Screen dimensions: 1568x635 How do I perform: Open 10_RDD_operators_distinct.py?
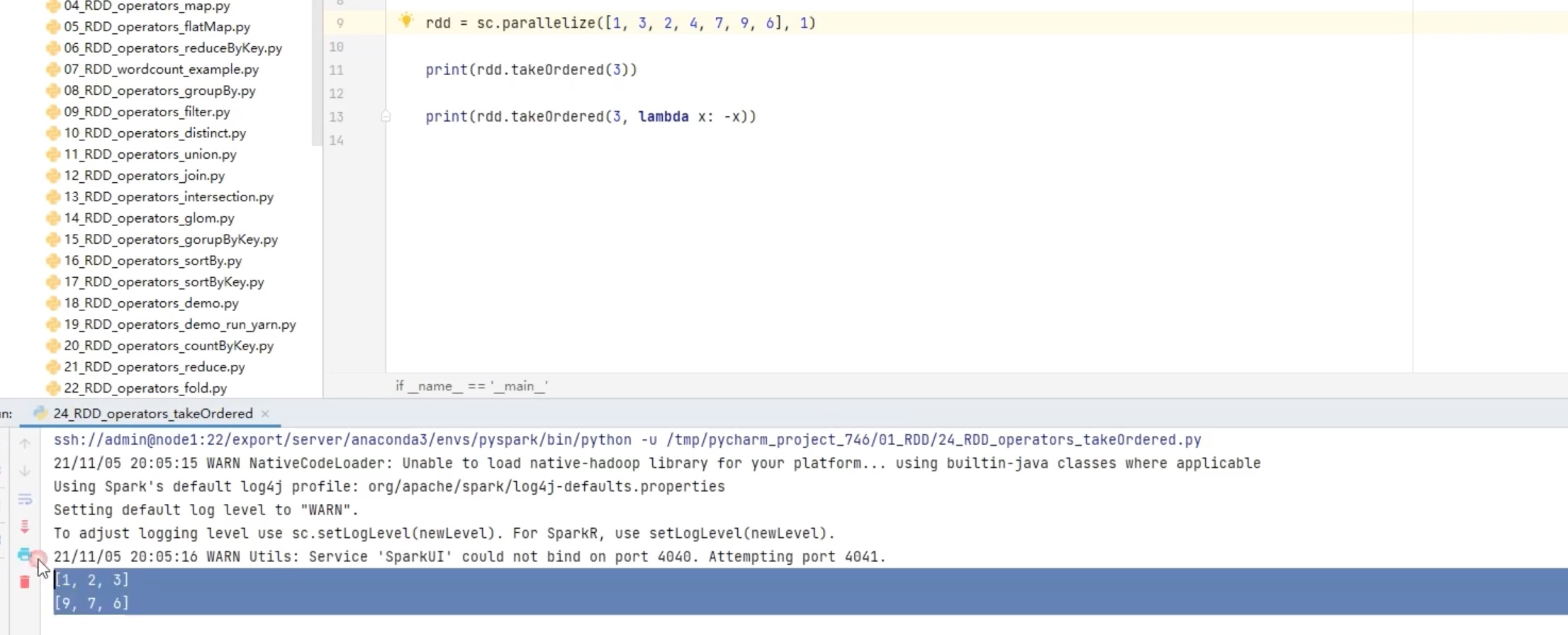click(155, 133)
